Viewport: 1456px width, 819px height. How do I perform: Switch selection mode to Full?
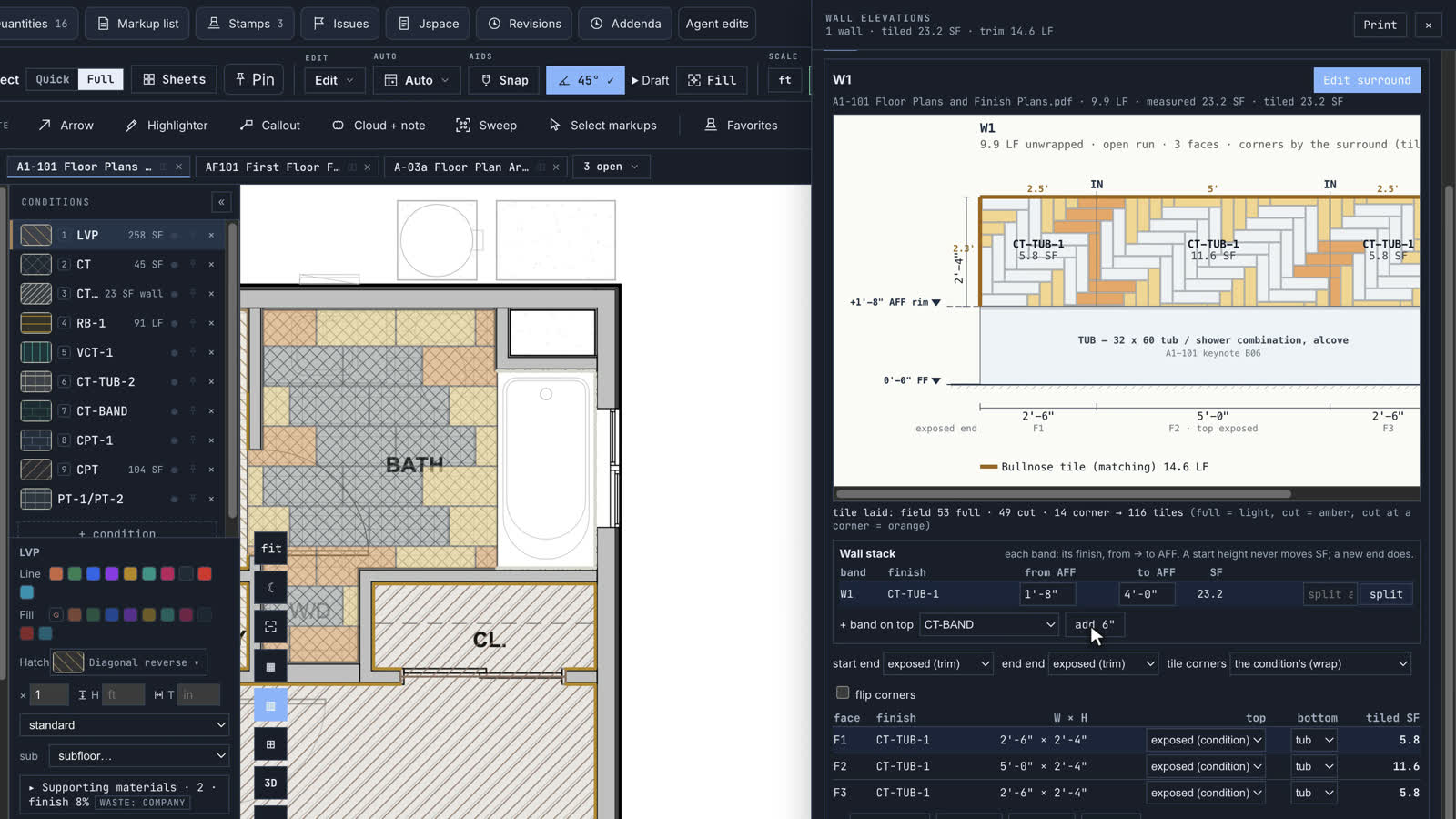pyautogui.click(x=100, y=79)
